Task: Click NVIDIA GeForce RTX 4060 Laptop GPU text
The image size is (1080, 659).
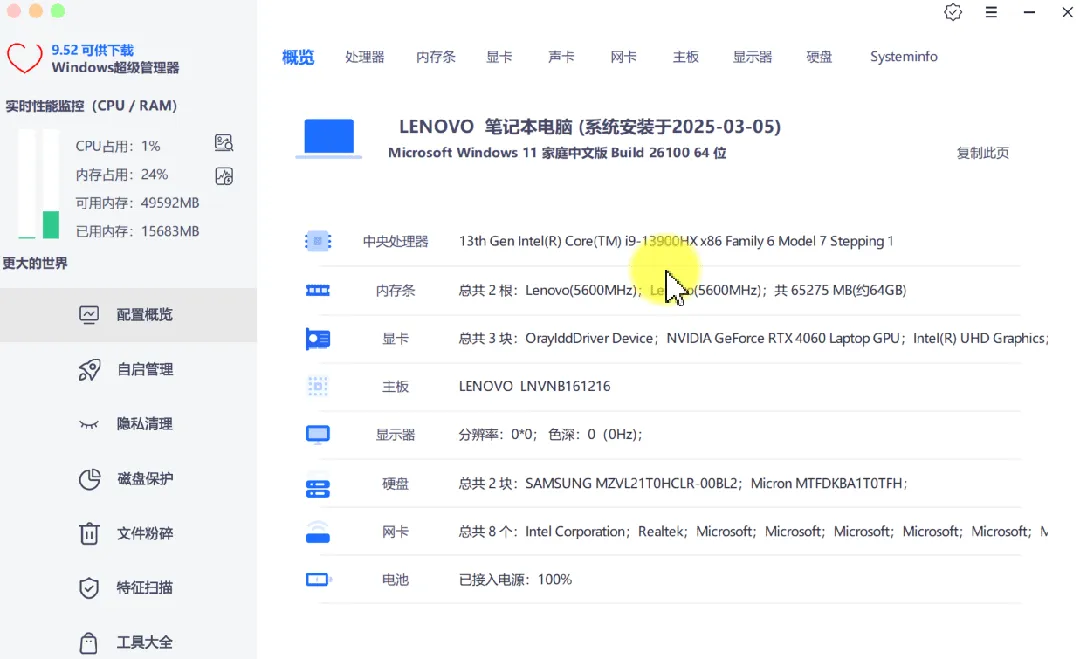Action: click(x=783, y=339)
